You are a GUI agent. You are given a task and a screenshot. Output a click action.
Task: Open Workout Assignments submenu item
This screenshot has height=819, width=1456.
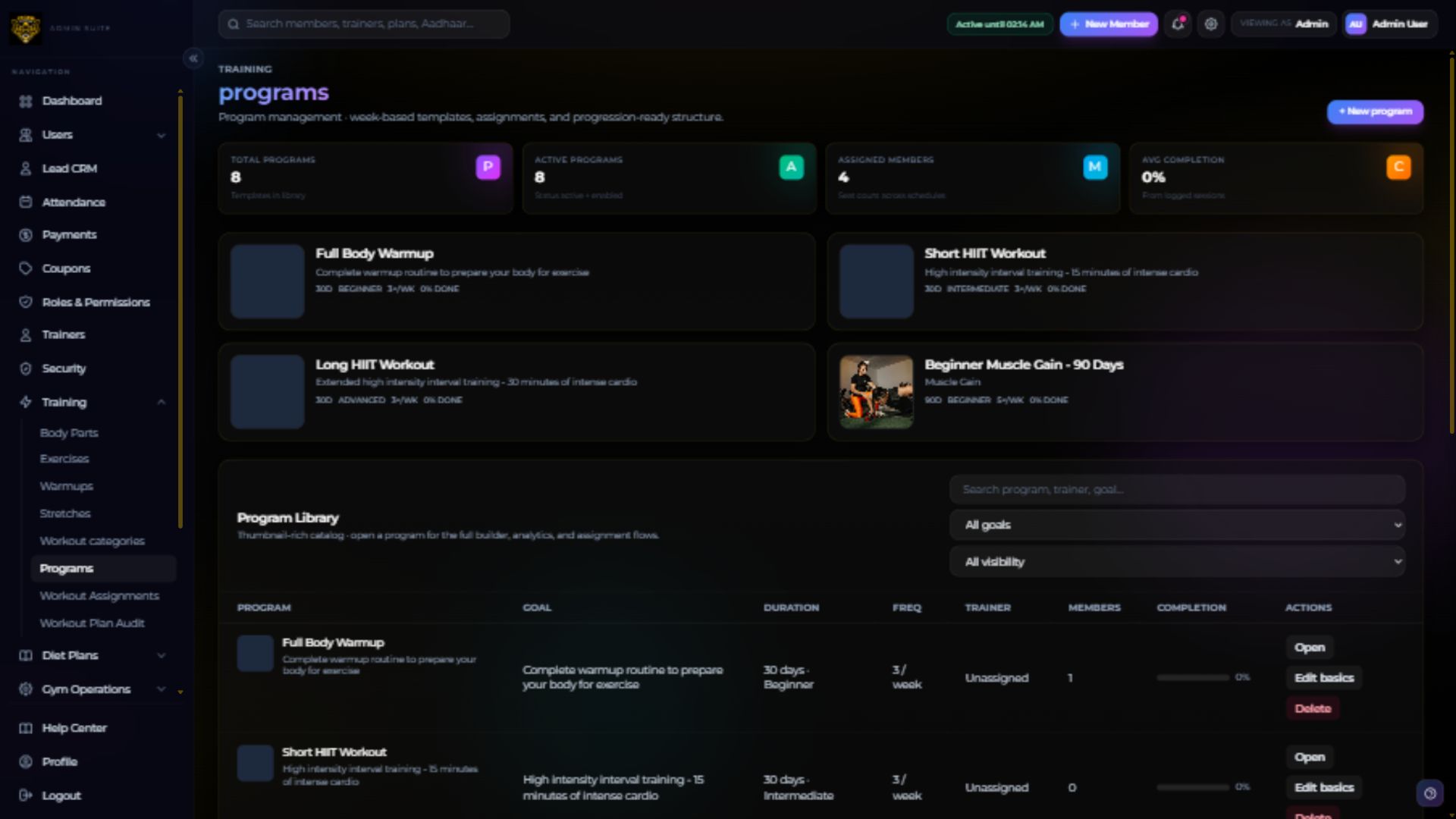pyautogui.click(x=99, y=596)
